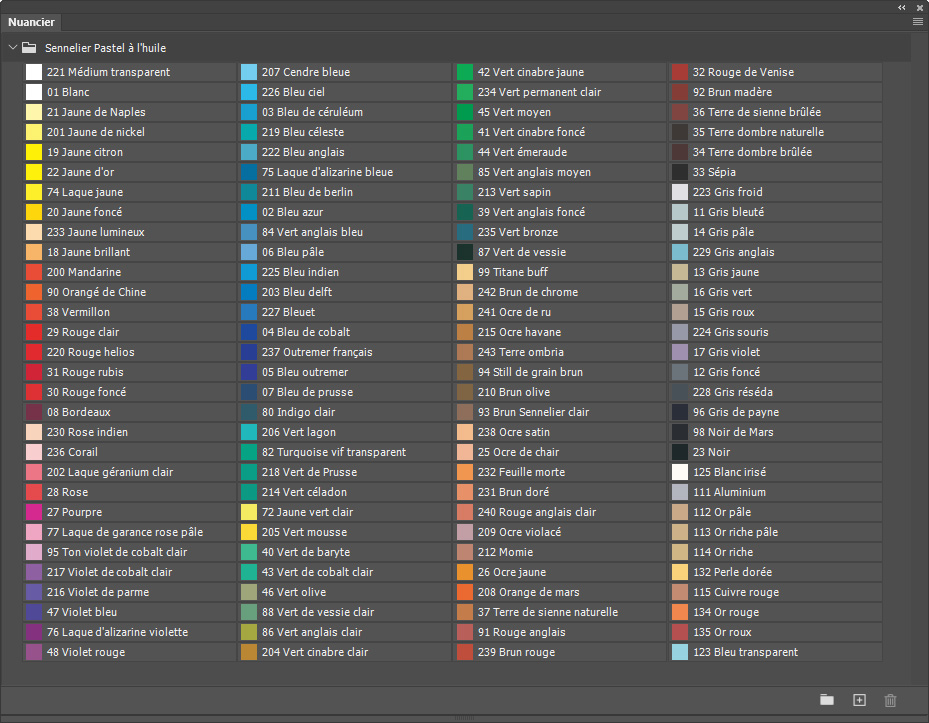Click the delete swatch trash icon
Viewport: 929px width, 723px height.
point(890,700)
